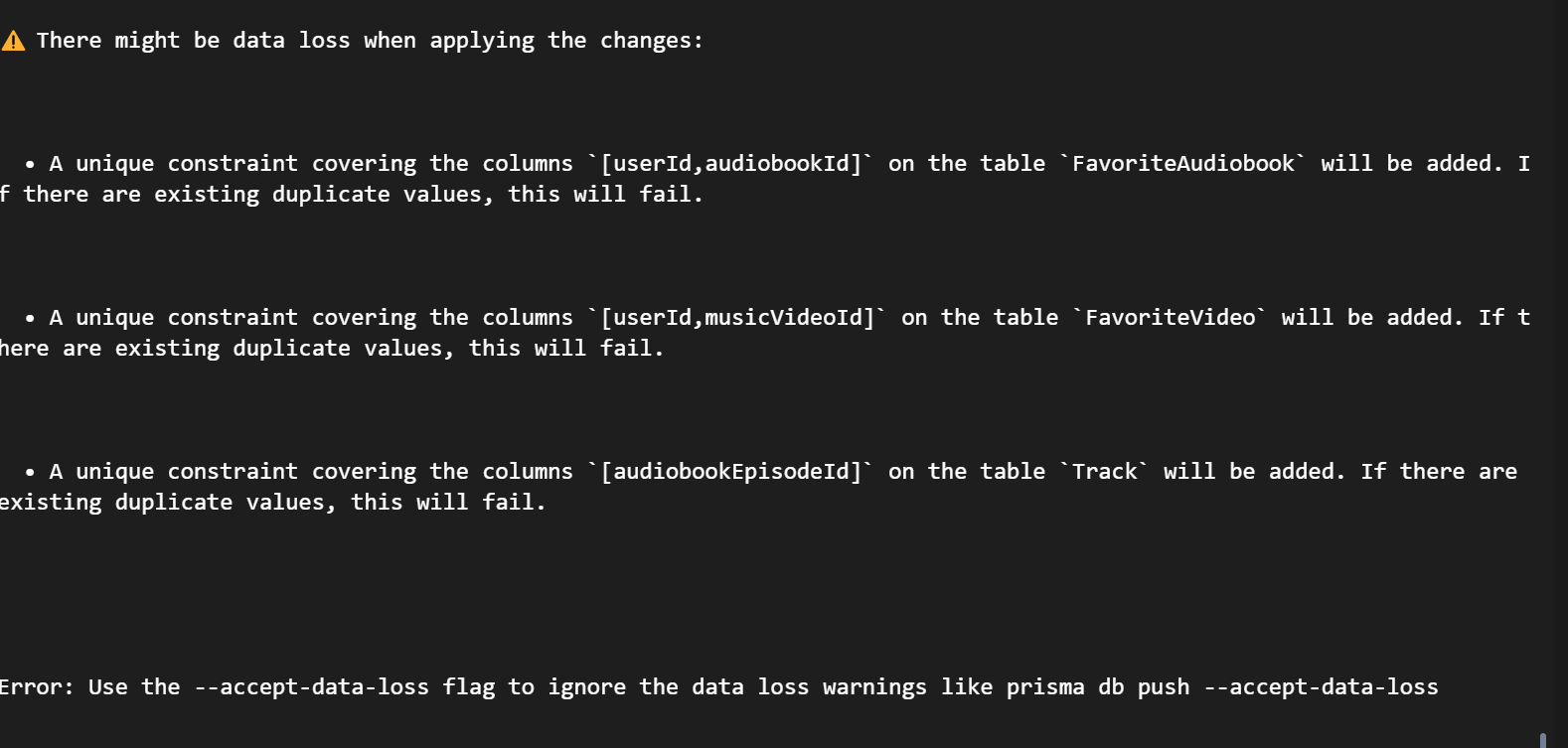The image size is (1568, 748).
Task: Click the `[userId,audiobookId]` columns text
Action: (730, 164)
